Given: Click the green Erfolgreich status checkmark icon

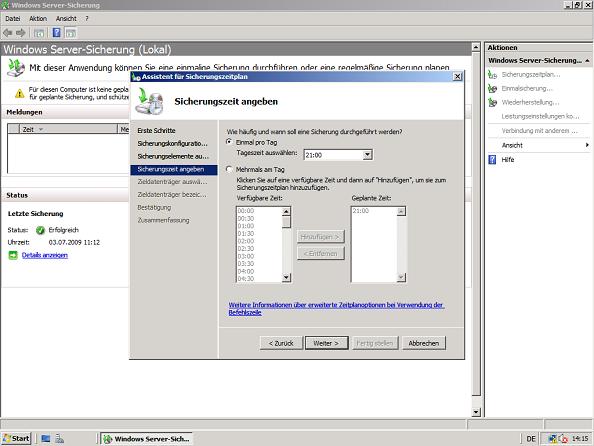Looking at the screenshot, I should pos(40,230).
